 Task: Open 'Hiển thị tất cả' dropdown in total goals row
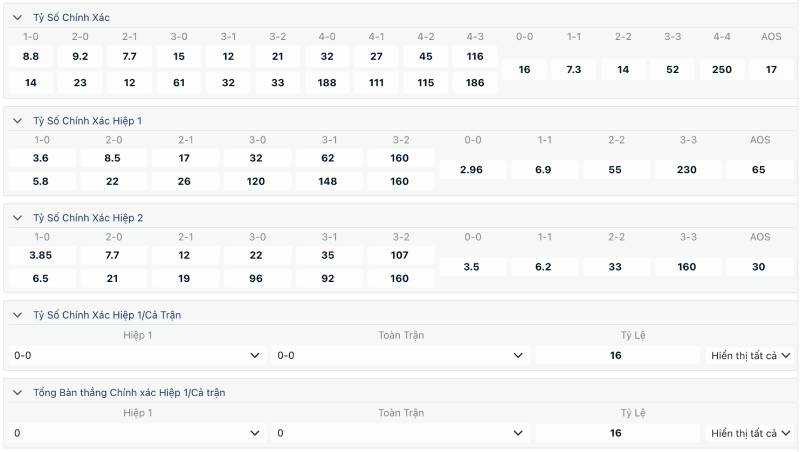pyautogui.click(x=750, y=433)
